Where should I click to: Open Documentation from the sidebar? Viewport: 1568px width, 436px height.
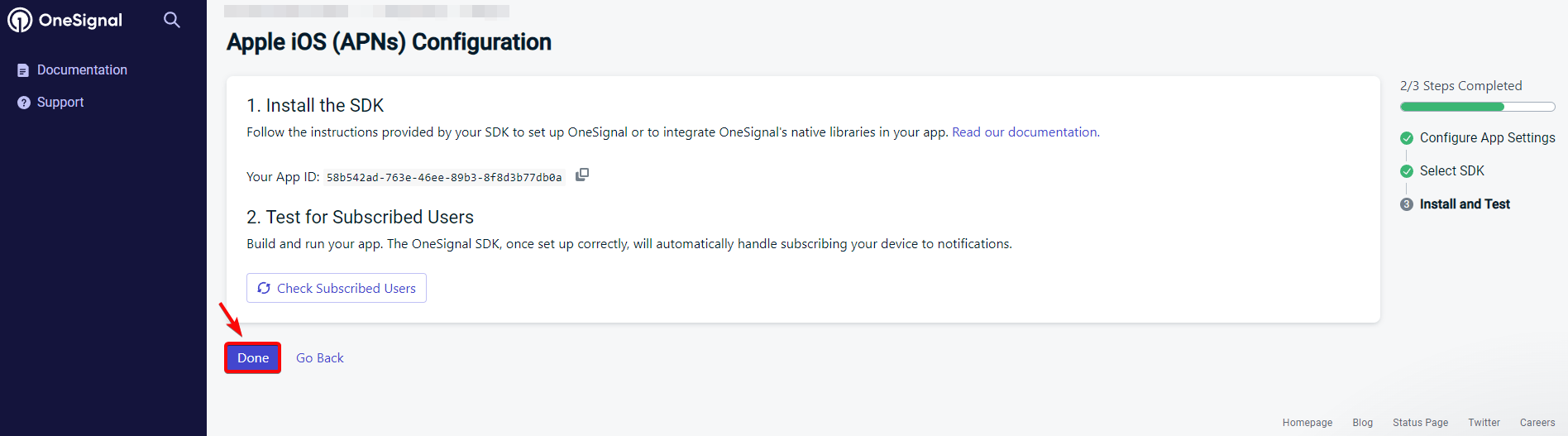pos(82,70)
